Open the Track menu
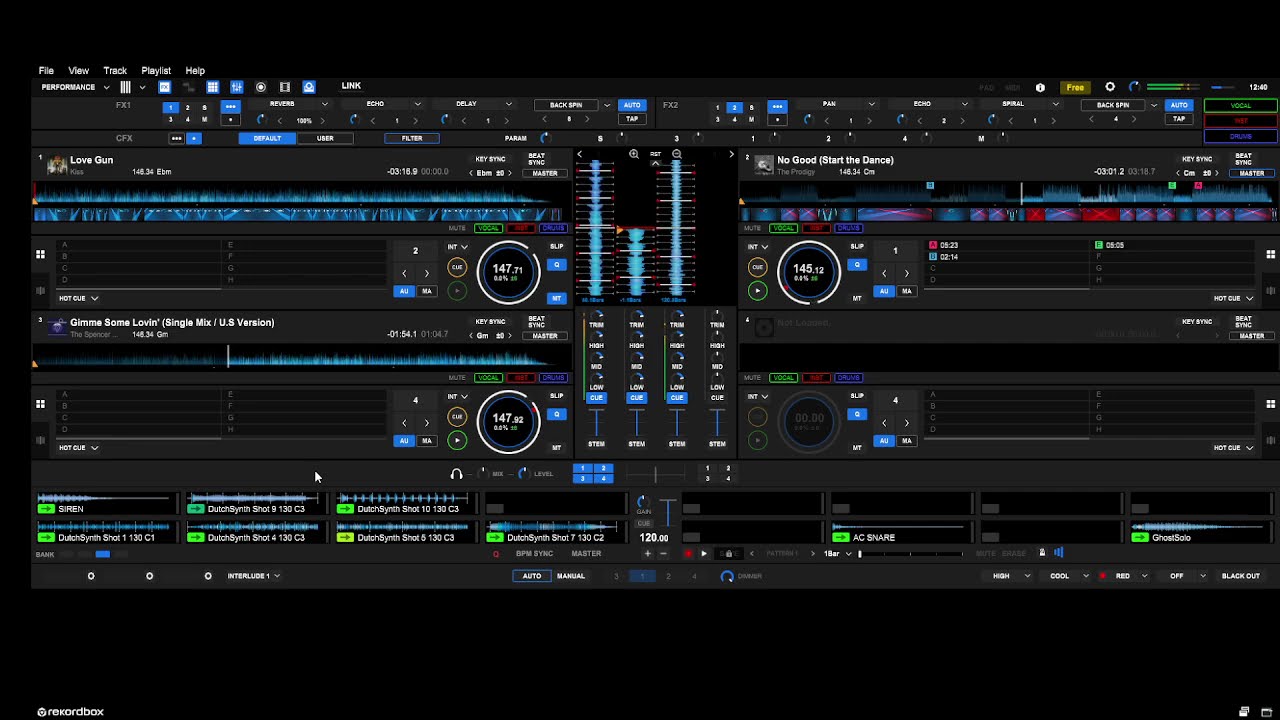Image resolution: width=1280 pixels, height=720 pixels. 115,71
